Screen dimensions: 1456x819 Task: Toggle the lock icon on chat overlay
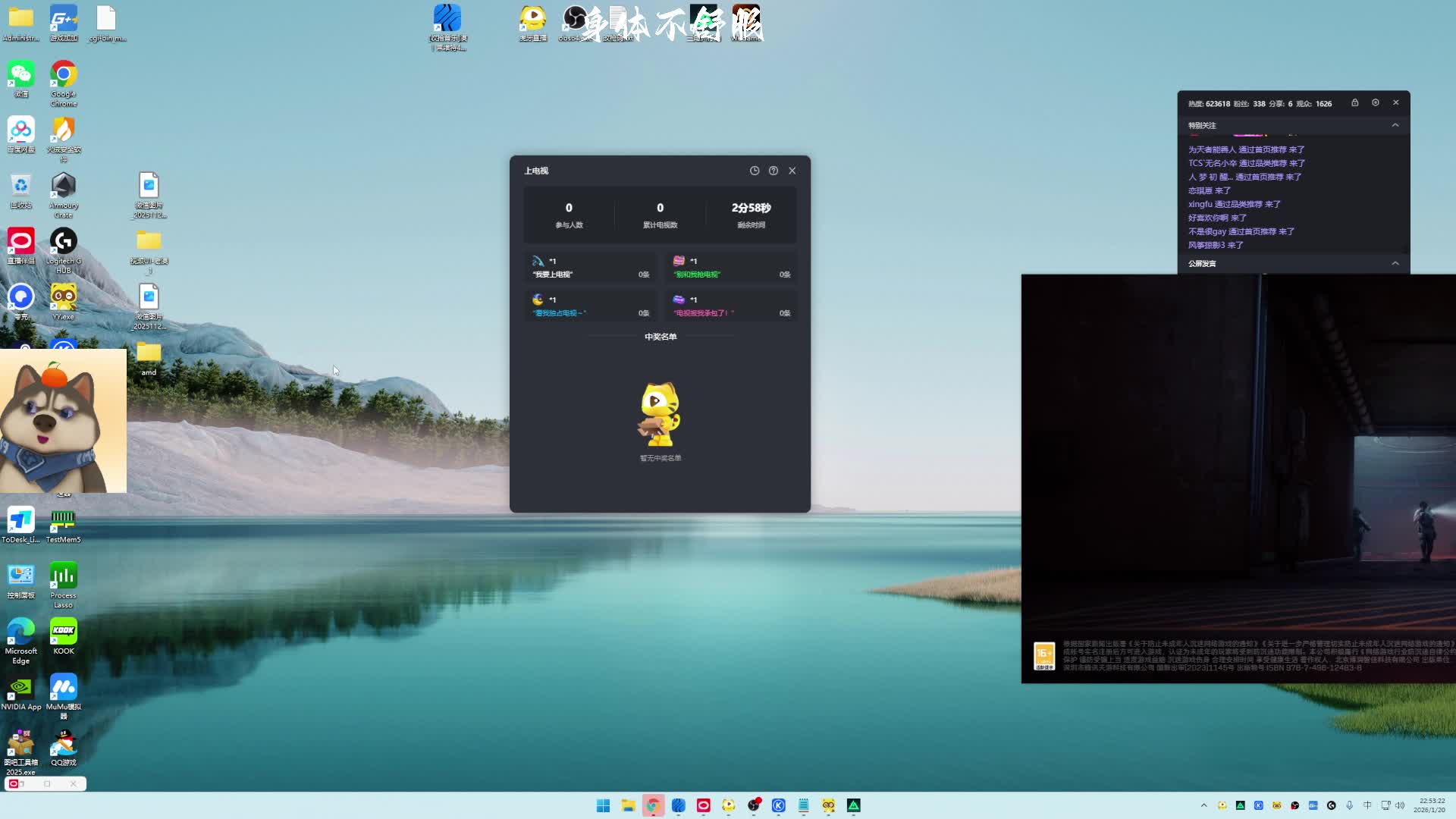point(1354,103)
